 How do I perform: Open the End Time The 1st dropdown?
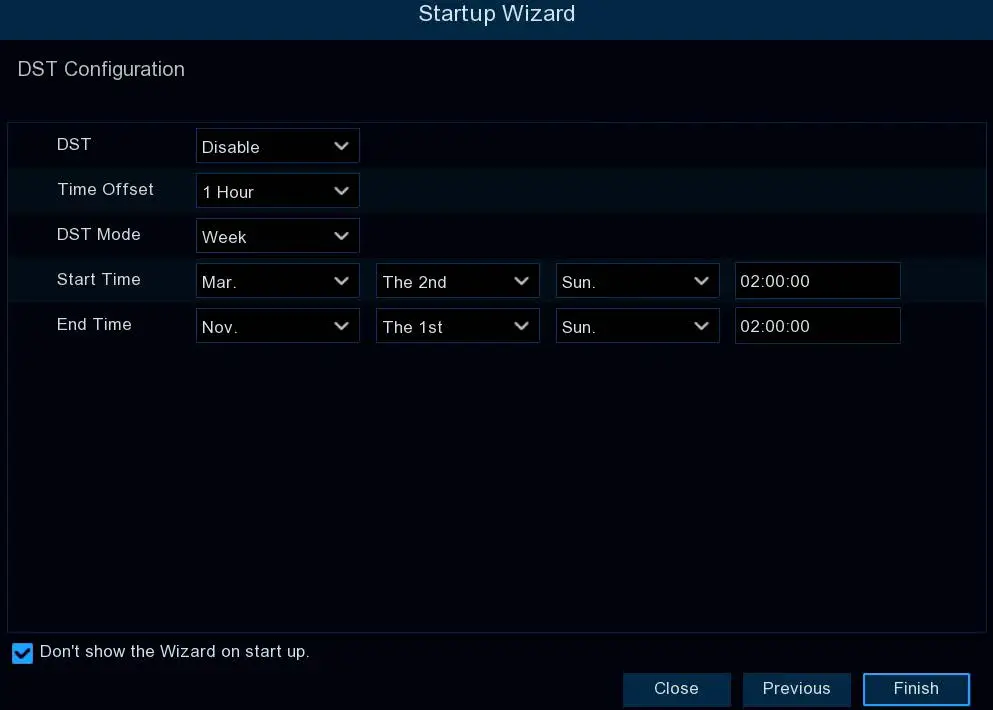pos(457,326)
